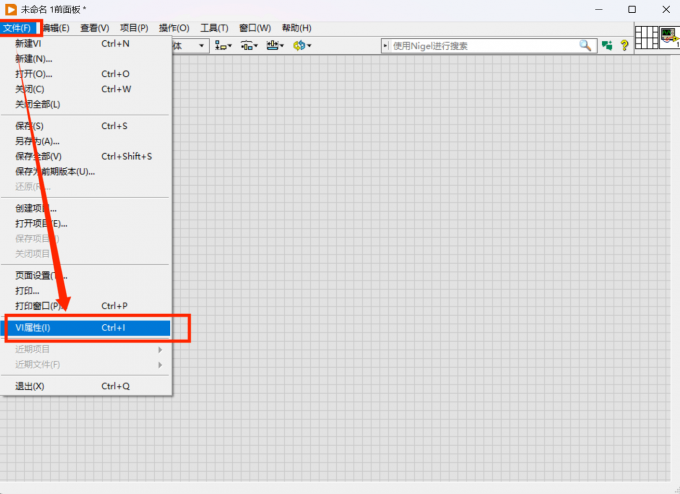Select 关闭全部(L) menu entry
This screenshot has width=680, height=494.
(86, 105)
